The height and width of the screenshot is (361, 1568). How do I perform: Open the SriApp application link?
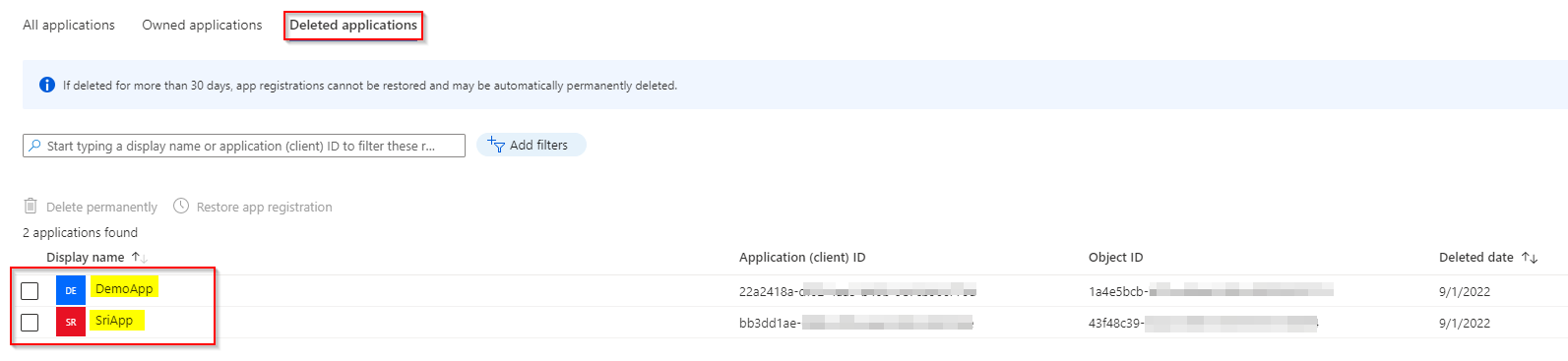tap(114, 320)
